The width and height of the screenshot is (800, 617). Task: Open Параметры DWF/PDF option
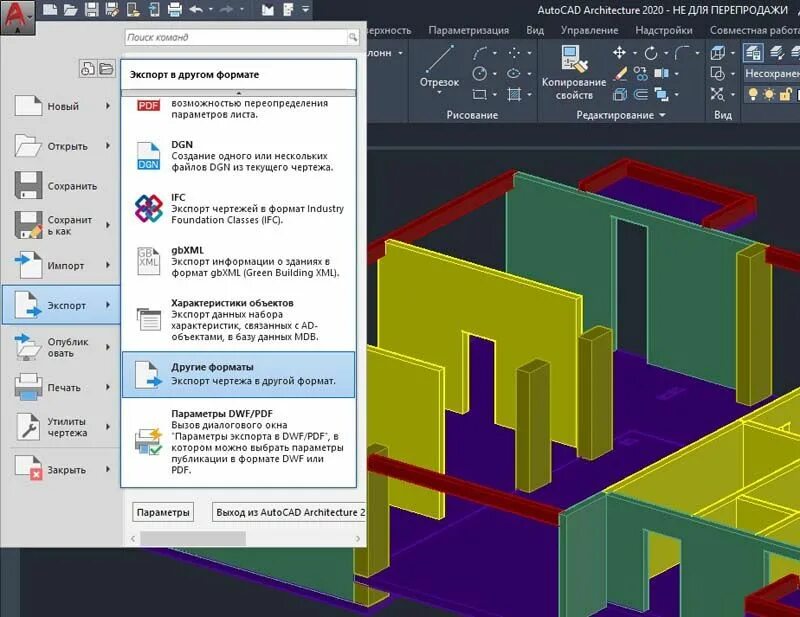238,441
